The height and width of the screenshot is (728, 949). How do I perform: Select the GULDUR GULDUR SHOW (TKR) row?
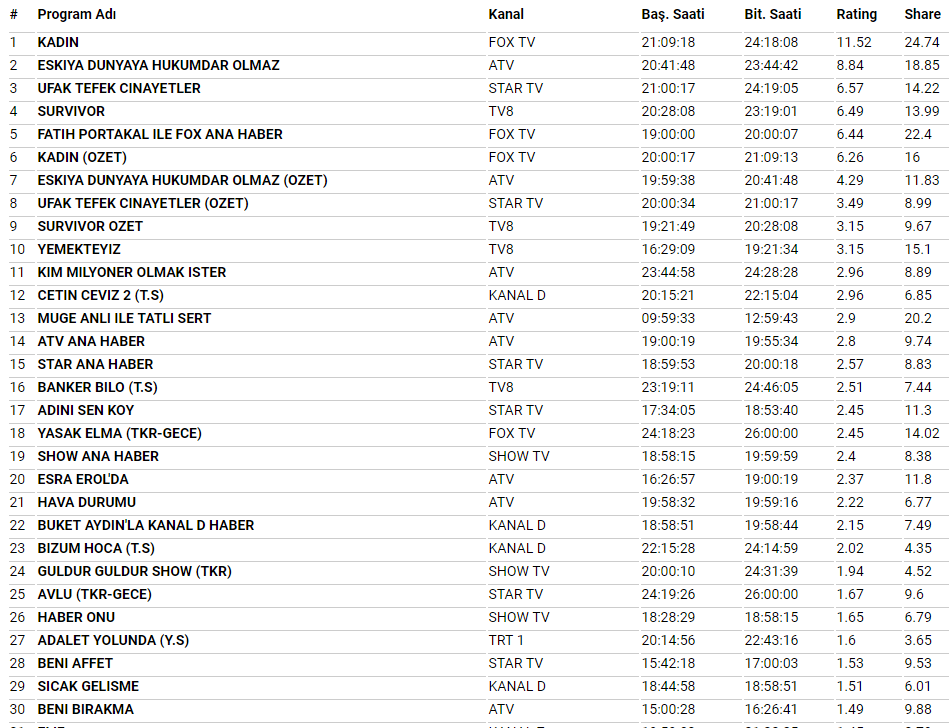[x=134, y=571]
